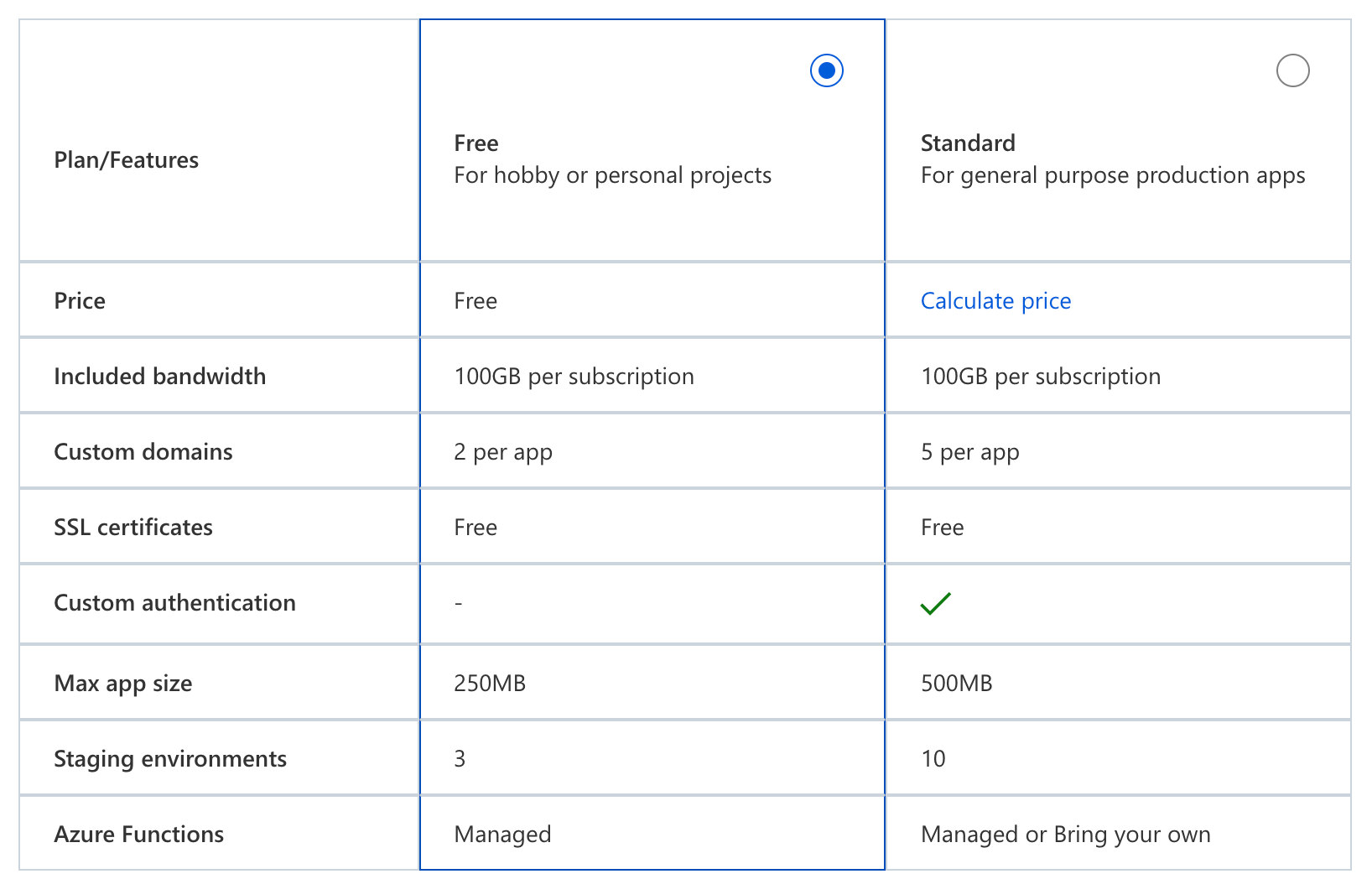Select the Custom authentication row label
The width and height of the screenshot is (1372, 879).
pyautogui.click(x=174, y=602)
